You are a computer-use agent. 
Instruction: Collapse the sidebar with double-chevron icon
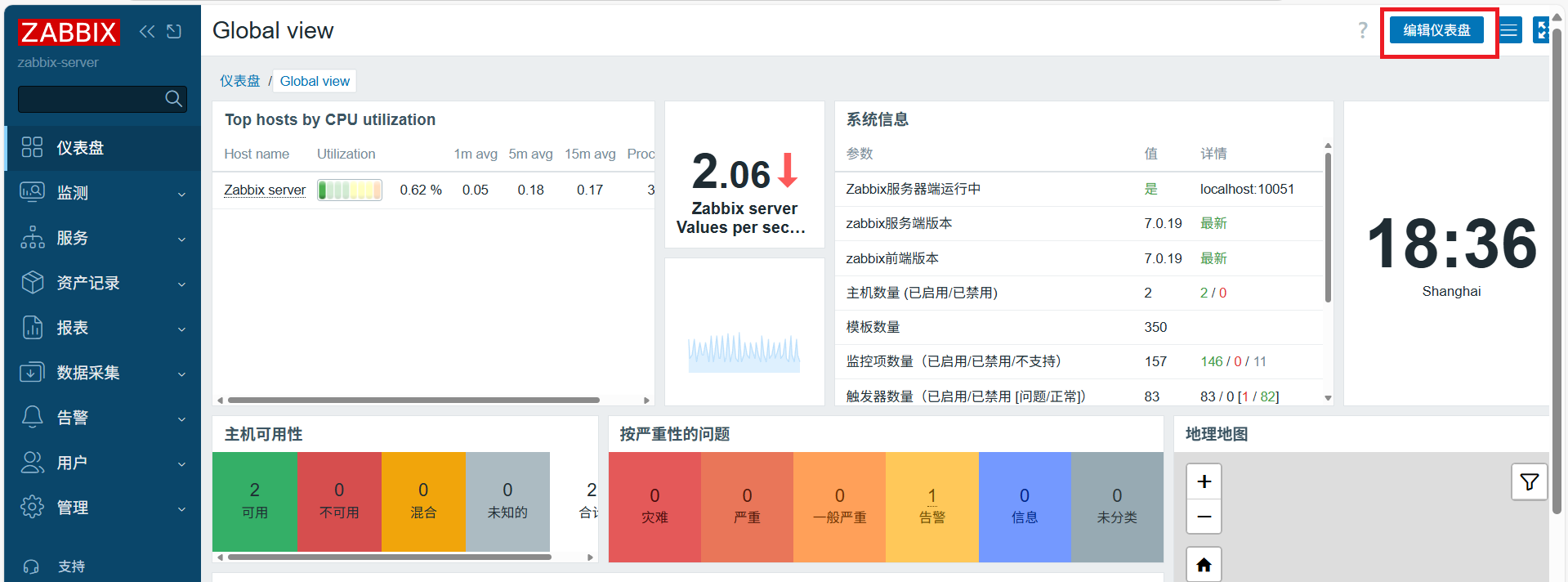click(x=147, y=31)
